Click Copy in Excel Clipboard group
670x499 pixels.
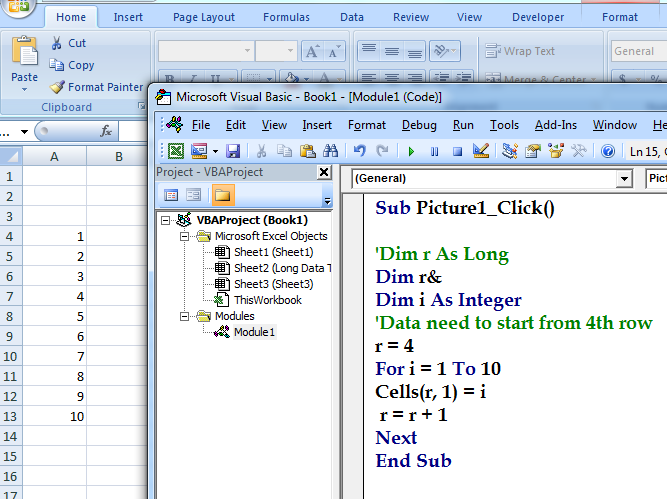71,65
